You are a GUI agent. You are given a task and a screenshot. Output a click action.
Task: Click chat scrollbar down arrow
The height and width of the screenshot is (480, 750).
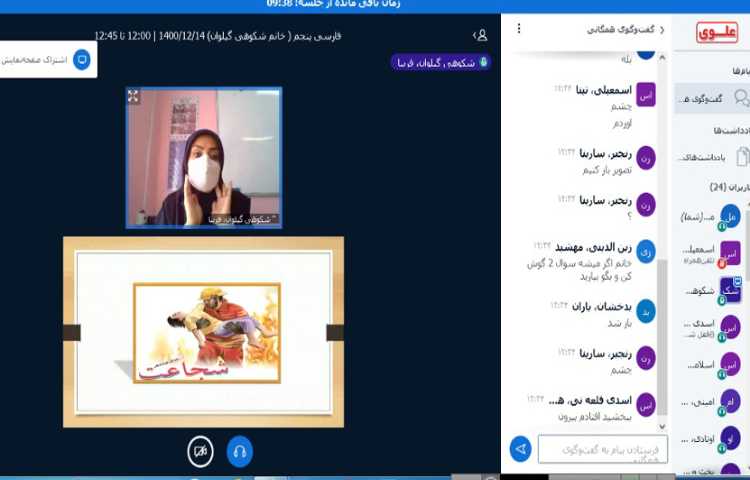coord(662,426)
